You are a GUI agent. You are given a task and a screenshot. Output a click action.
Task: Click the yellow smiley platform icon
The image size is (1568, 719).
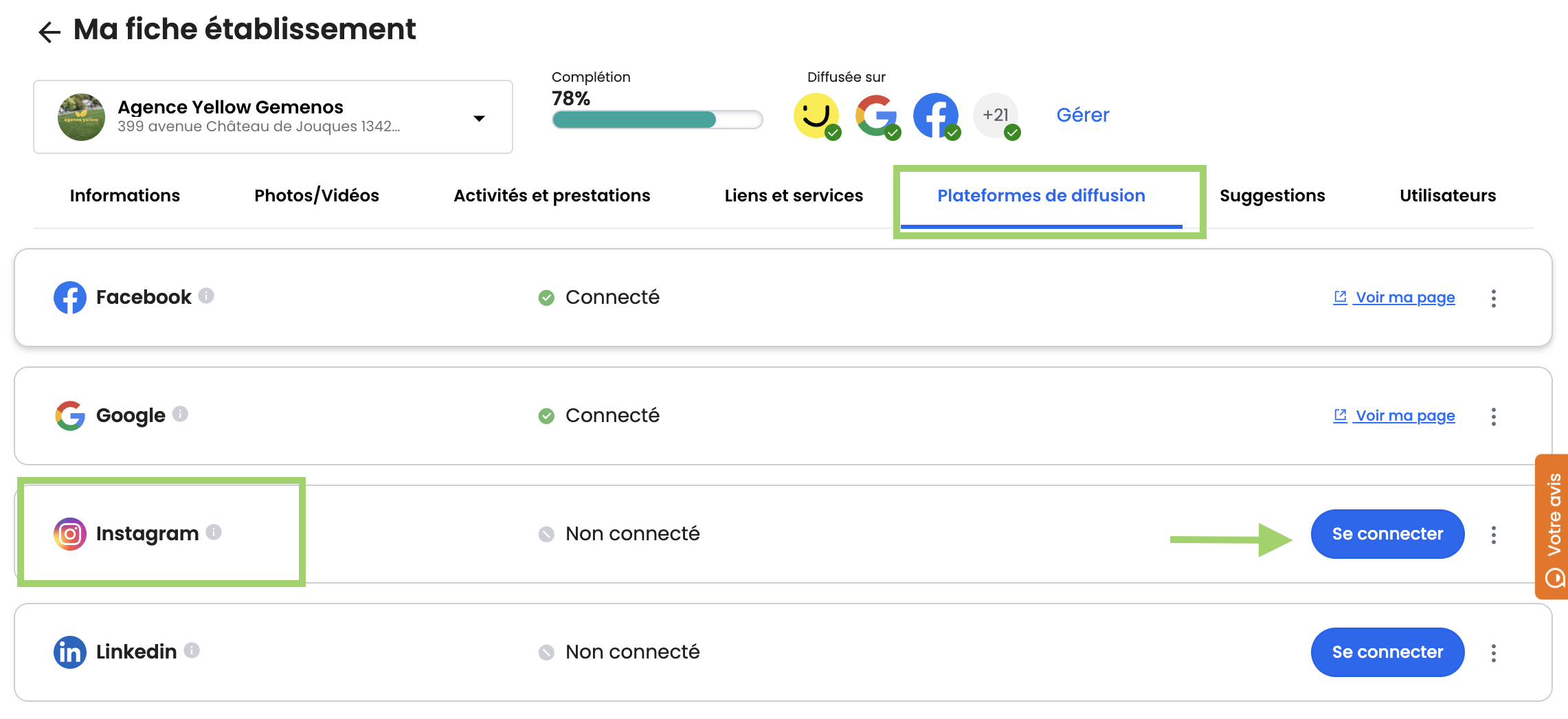pyautogui.click(x=816, y=115)
